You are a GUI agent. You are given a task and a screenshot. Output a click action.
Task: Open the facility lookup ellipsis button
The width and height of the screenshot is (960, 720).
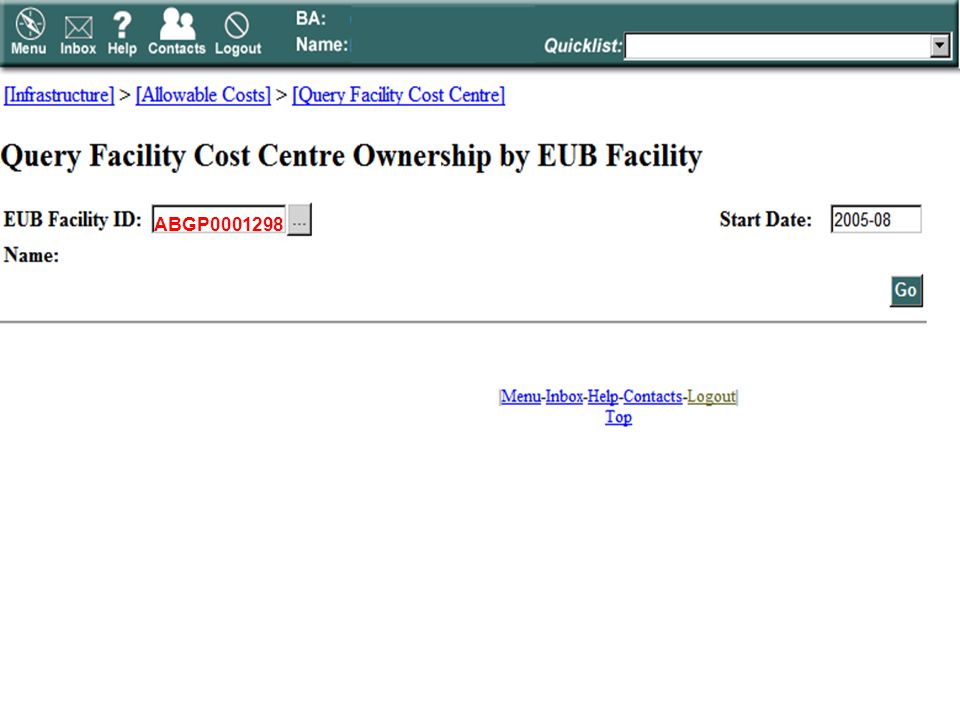(299, 220)
